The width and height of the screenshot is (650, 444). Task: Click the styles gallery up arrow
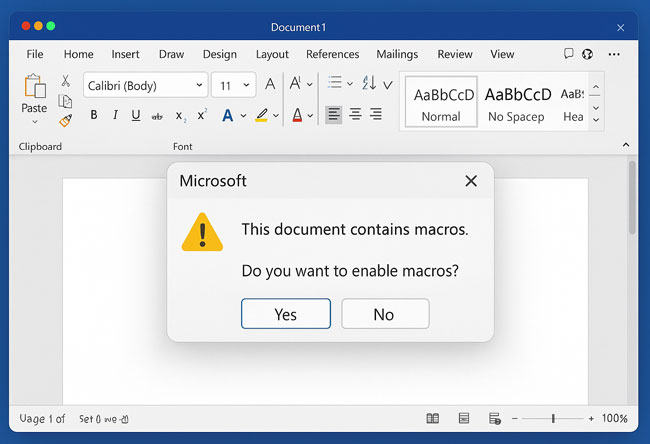point(596,87)
